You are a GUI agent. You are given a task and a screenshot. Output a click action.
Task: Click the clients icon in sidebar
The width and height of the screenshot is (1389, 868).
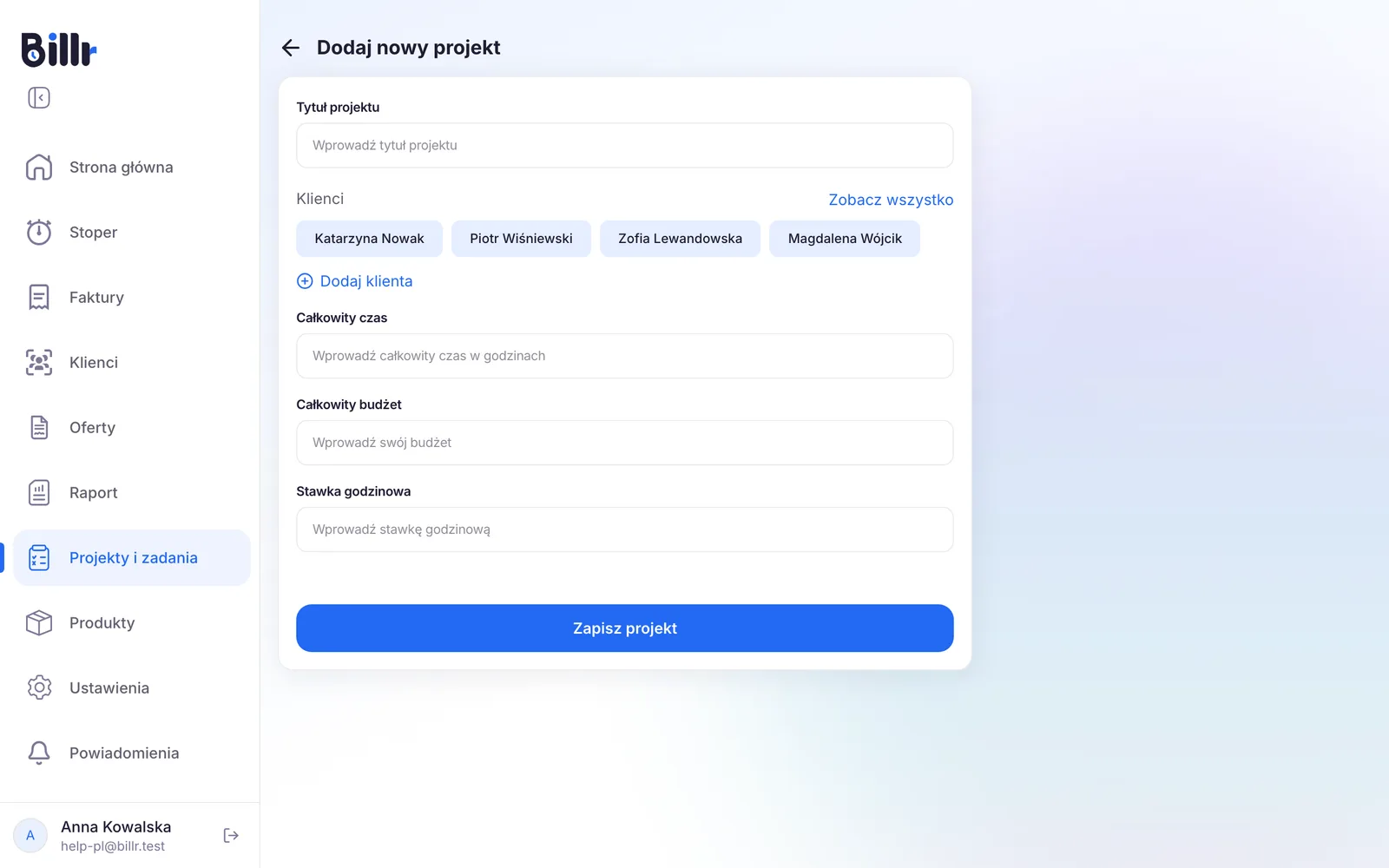39,362
